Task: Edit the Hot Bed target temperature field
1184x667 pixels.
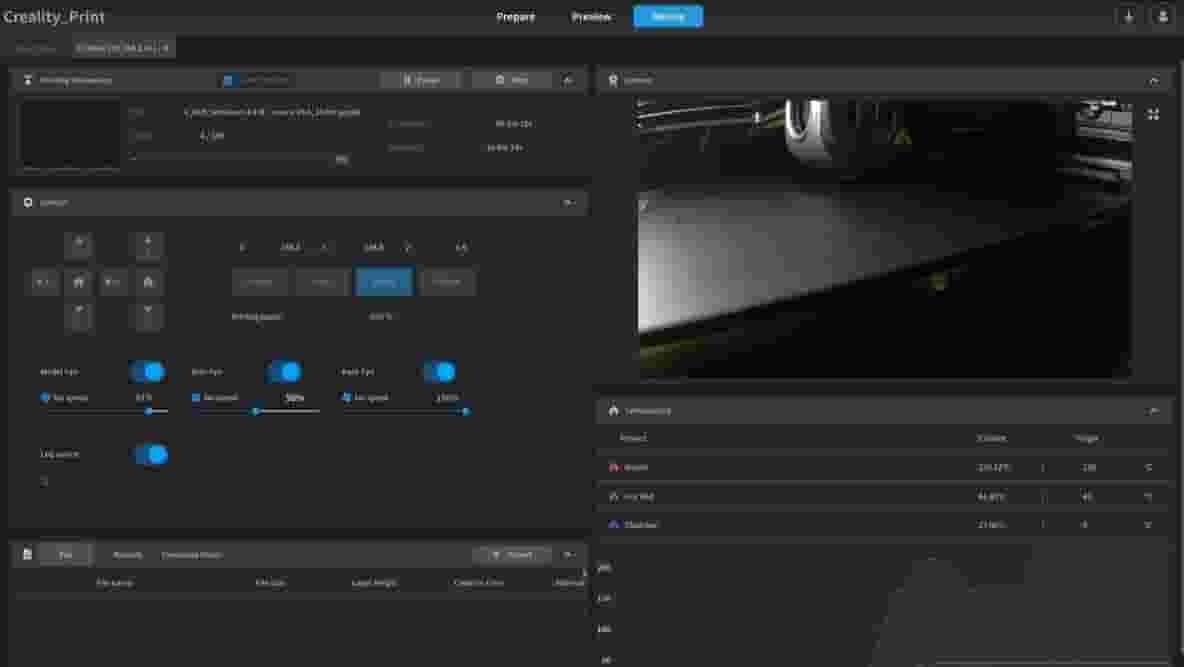Action: [x=1088, y=497]
